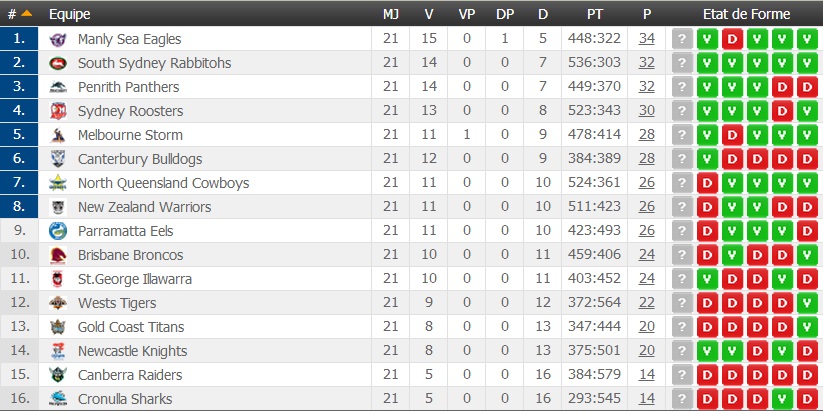Click the Penrith Panthers team logo
This screenshot has width=823, height=414.
pos(58,87)
